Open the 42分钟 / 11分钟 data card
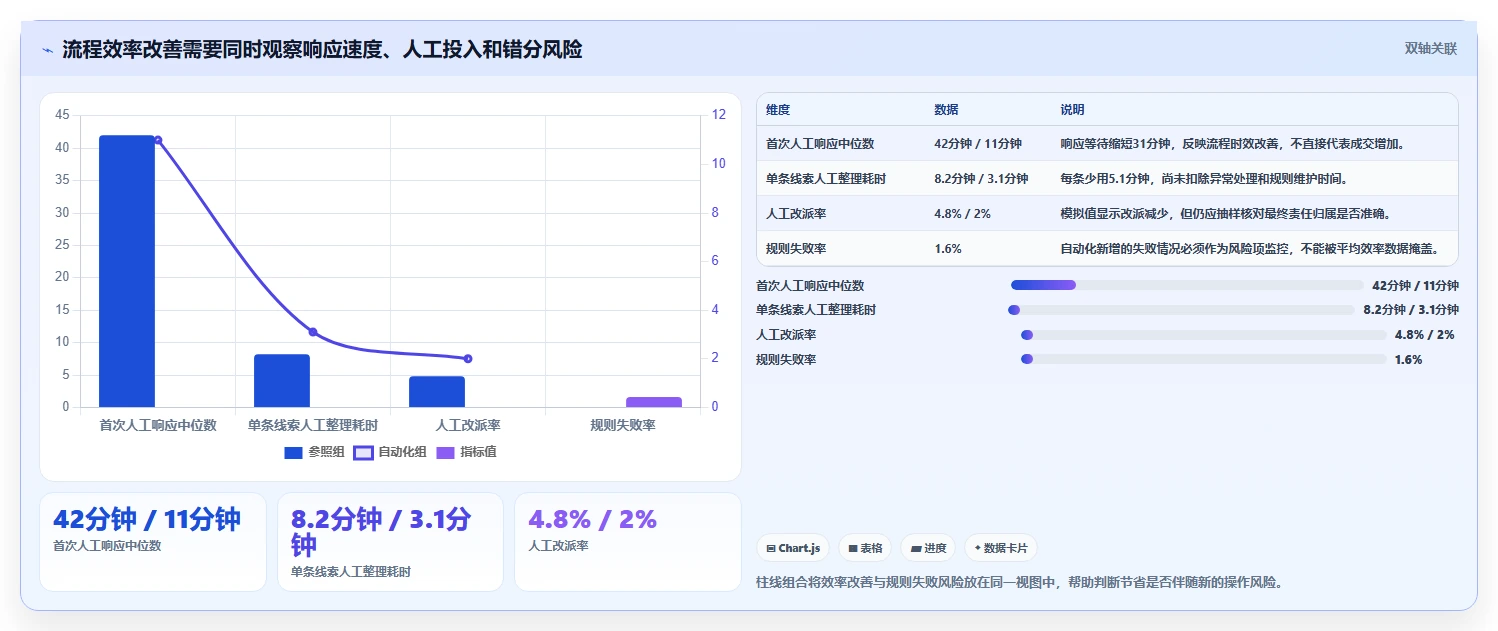The image size is (1498, 631). pyautogui.click(x=153, y=542)
